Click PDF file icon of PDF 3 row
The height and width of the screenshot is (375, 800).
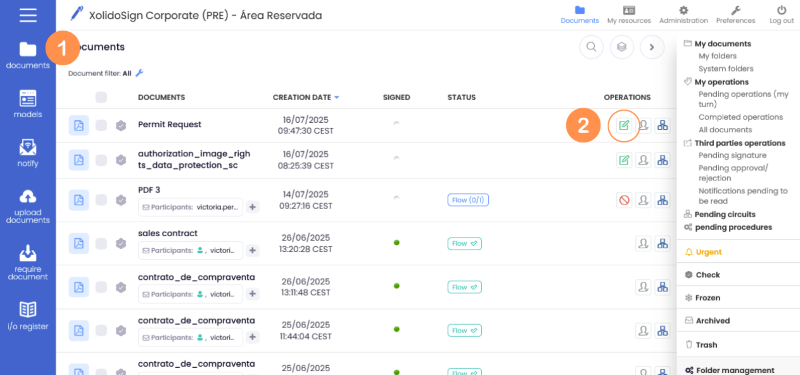coord(79,200)
